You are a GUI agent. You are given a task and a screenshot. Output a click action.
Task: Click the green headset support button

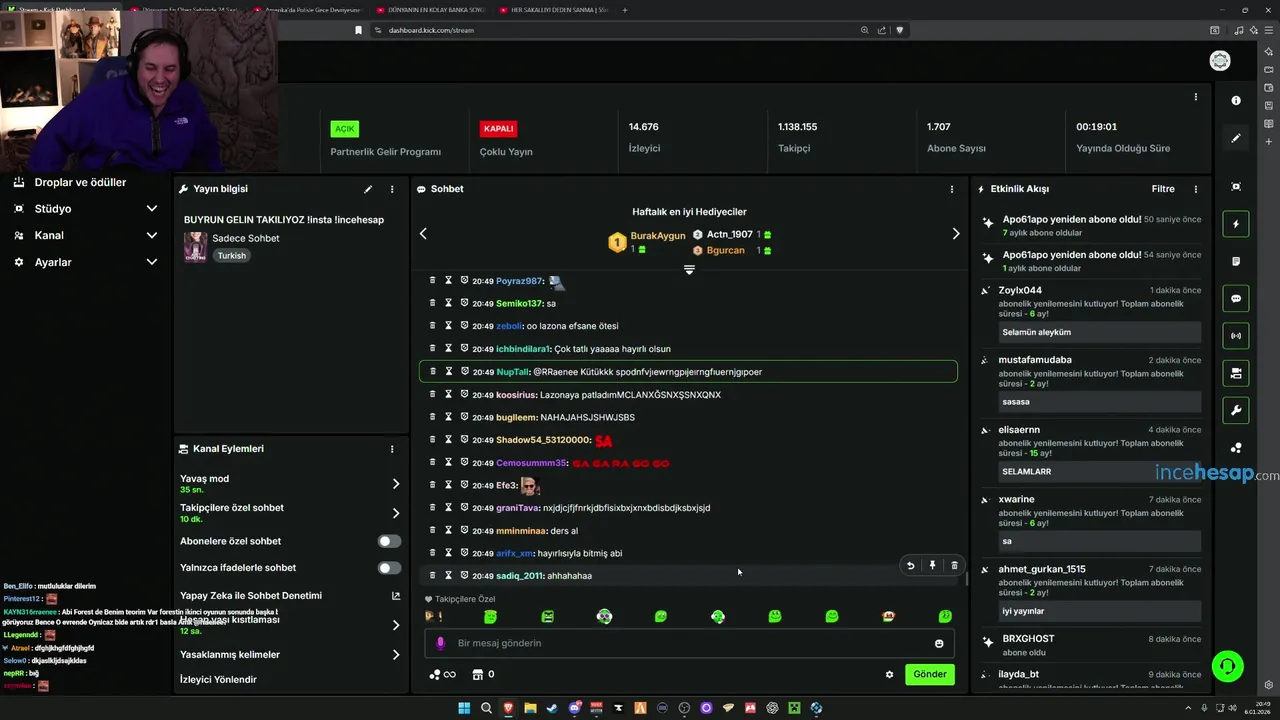(x=1227, y=666)
